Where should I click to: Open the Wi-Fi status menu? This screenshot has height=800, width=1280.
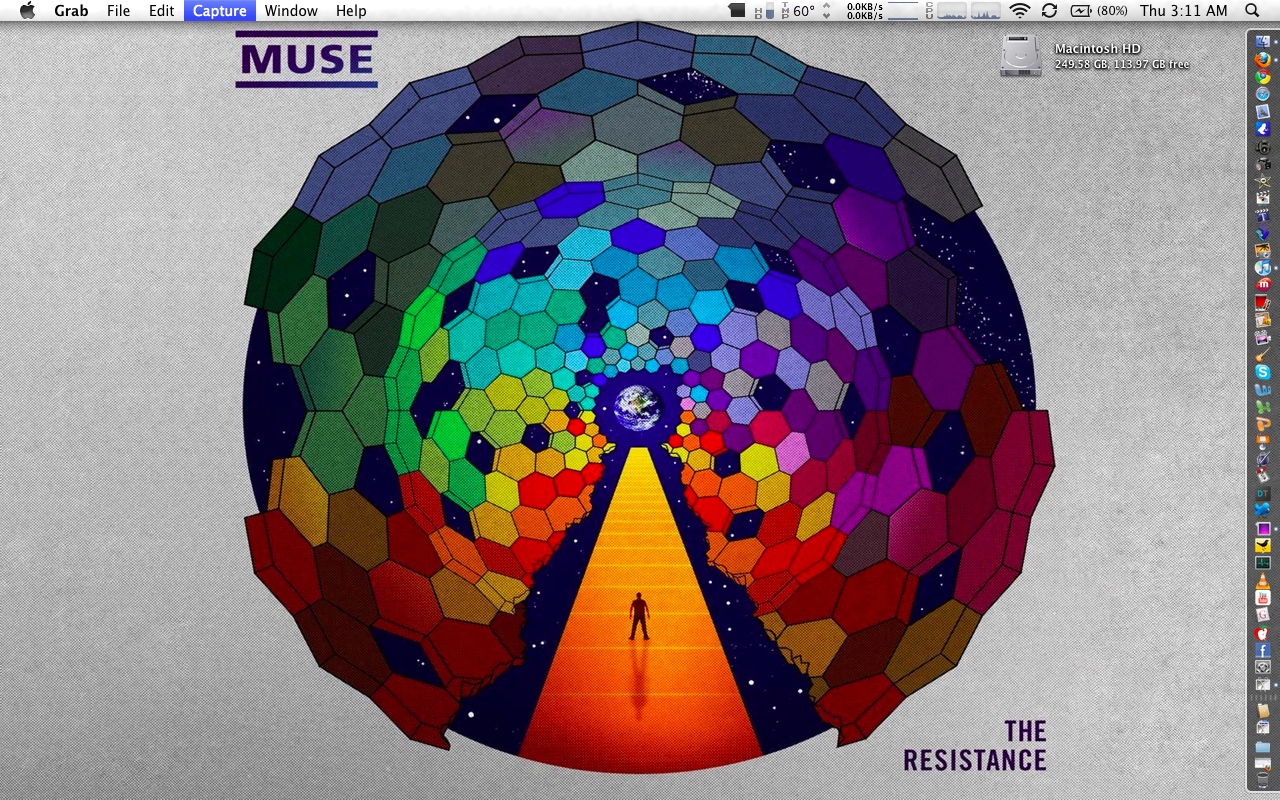[1020, 10]
